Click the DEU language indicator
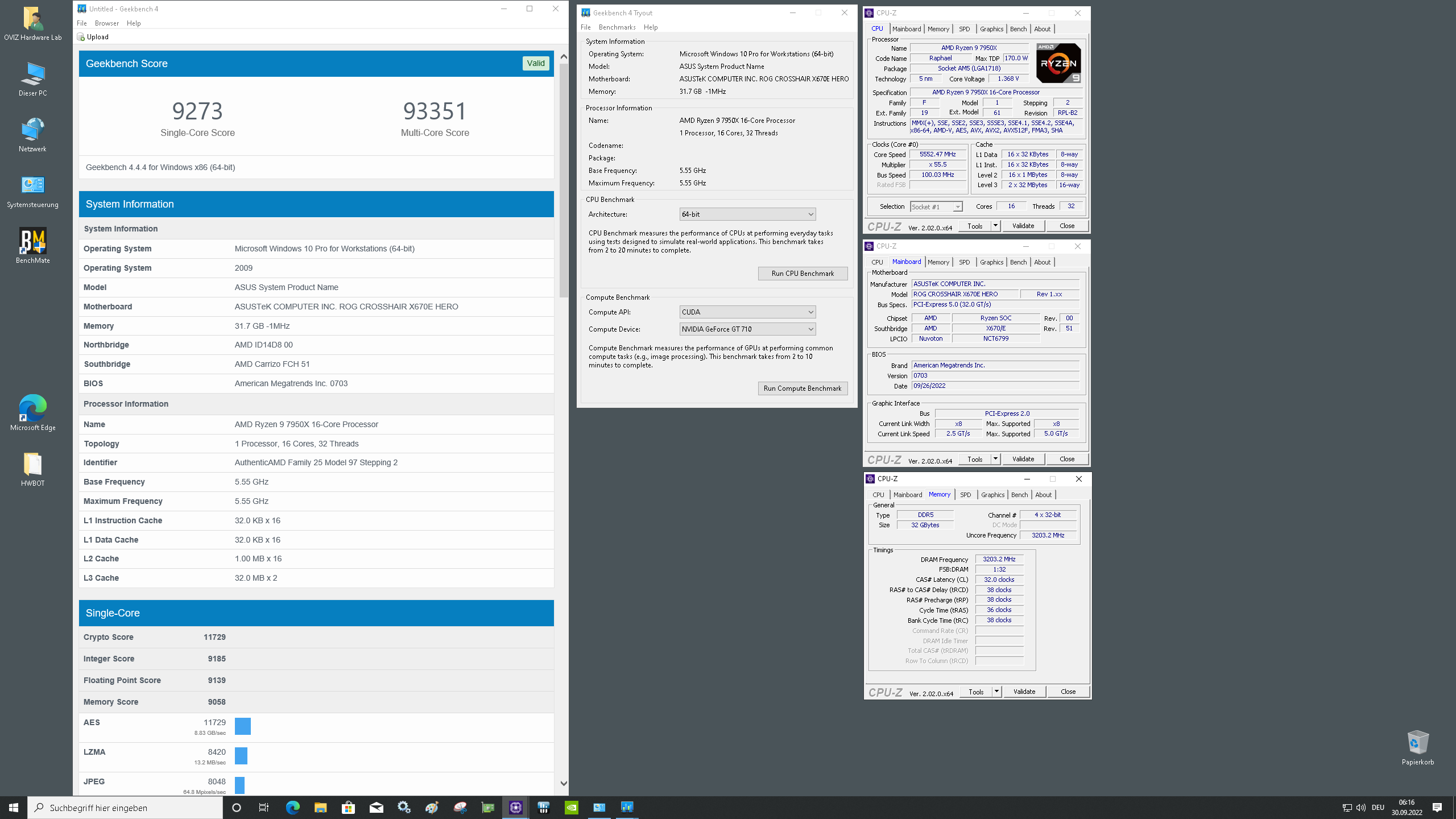1456x819 pixels. pos(1378,808)
